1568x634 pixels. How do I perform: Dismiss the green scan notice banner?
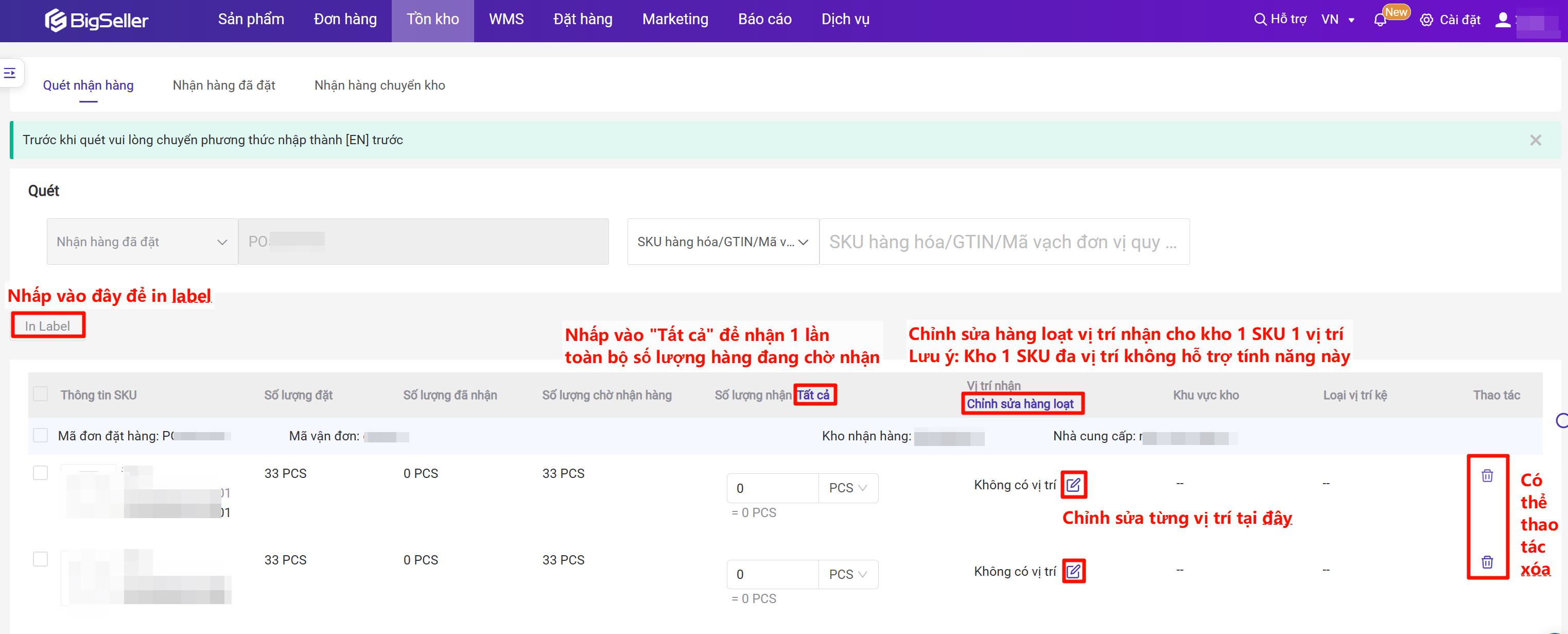coord(1535,140)
